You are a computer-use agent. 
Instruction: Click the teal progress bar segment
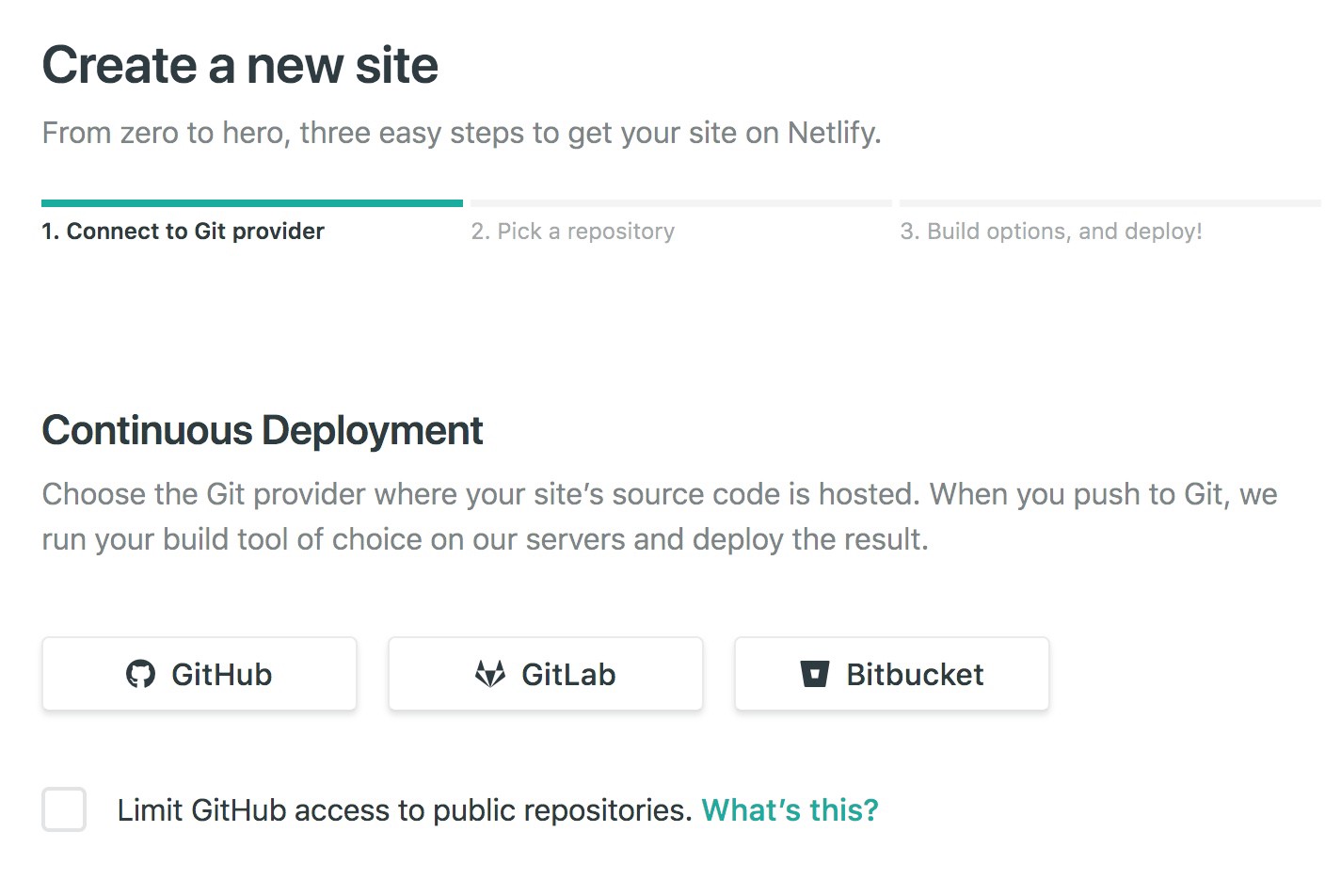pyautogui.click(x=252, y=202)
